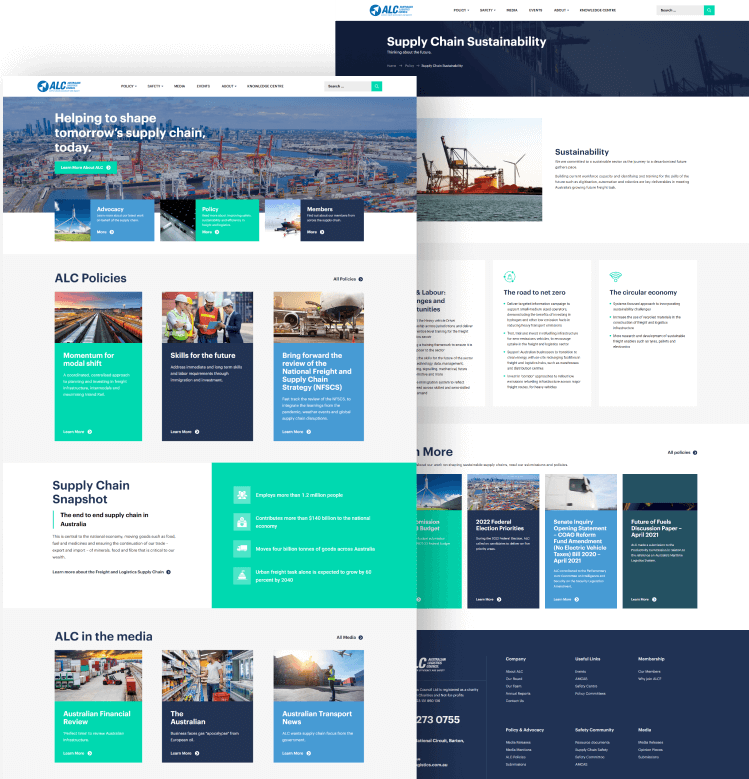Click the Our Members footer link
The height and width of the screenshot is (779, 749).
pyautogui.click(x=649, y=672)
